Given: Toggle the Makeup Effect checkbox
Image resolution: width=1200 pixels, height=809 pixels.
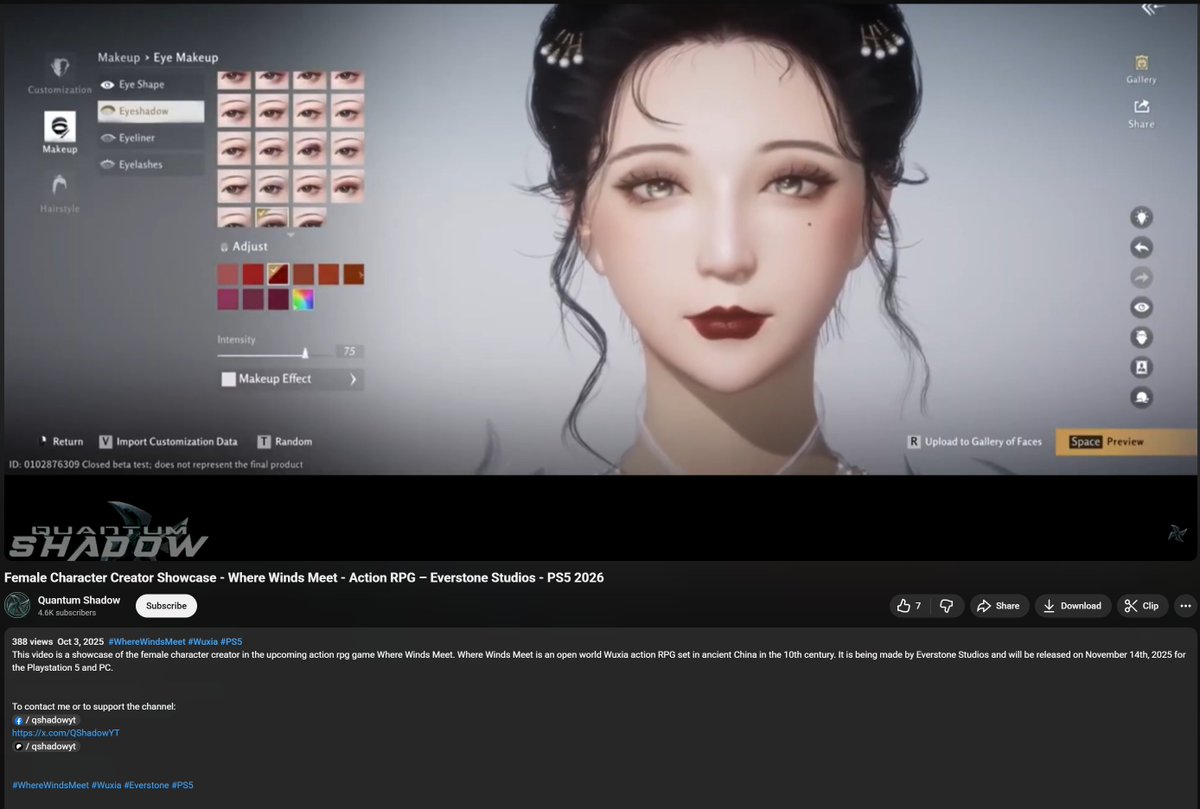Looking at the screenshot, I should click(228, 379).
